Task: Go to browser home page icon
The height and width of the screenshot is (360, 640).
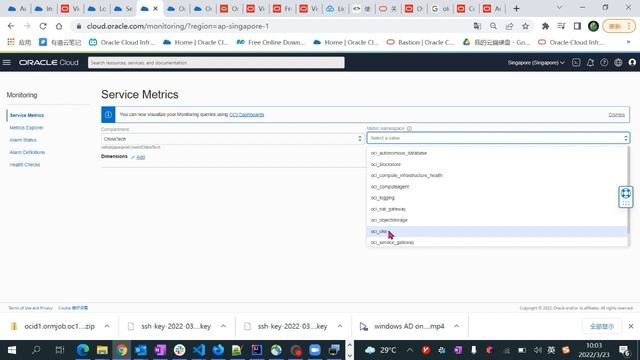Action: 59,26
